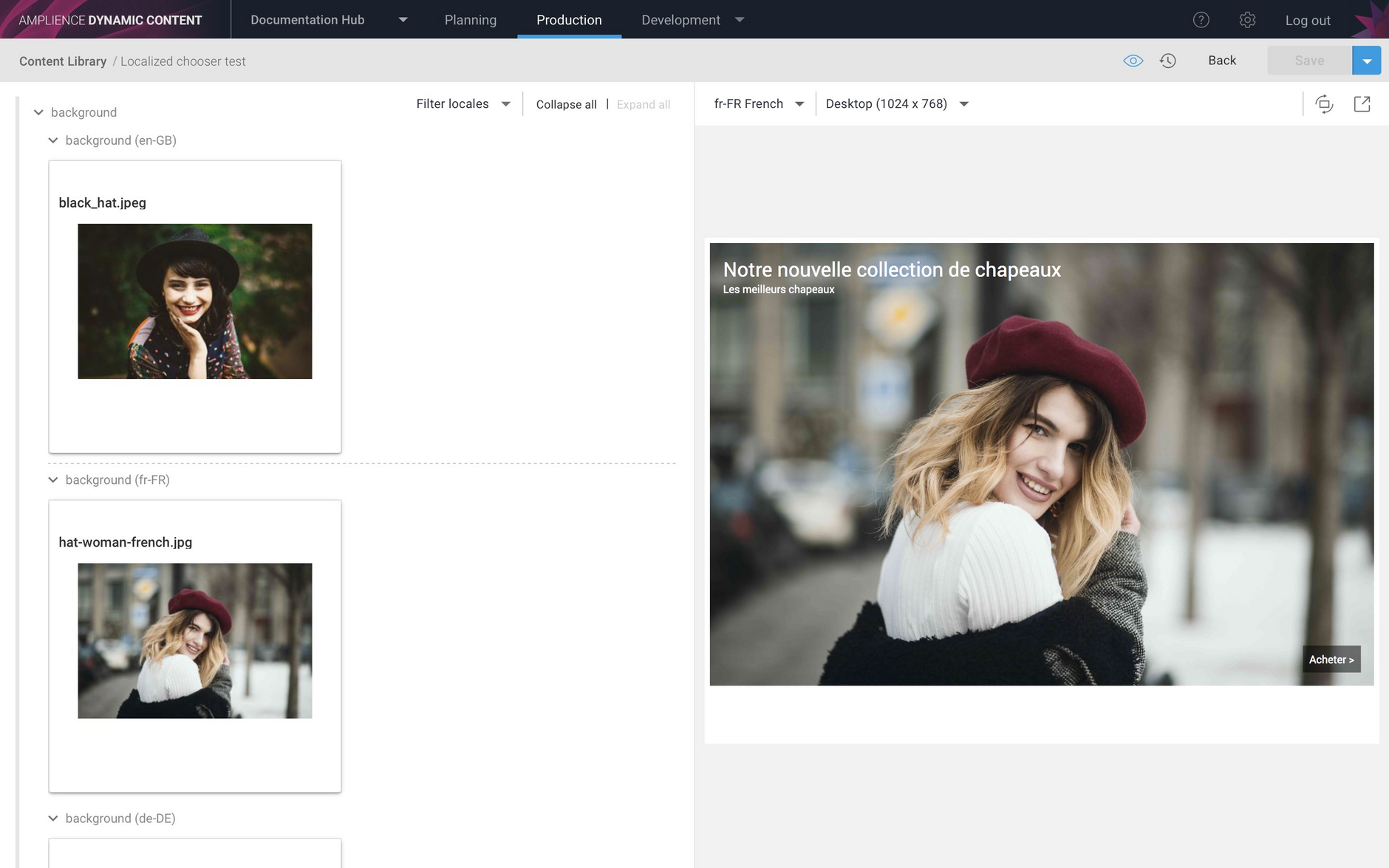Open the version history clock icon
This screenshot has width=1389, height=868.
tap(1167, 61)
